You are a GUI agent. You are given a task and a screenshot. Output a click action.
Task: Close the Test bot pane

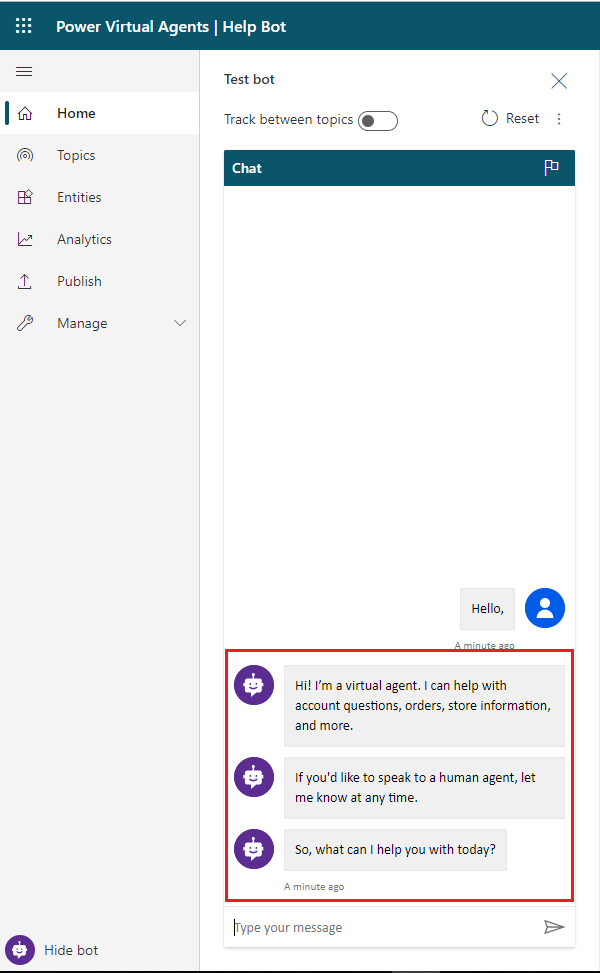559,81
